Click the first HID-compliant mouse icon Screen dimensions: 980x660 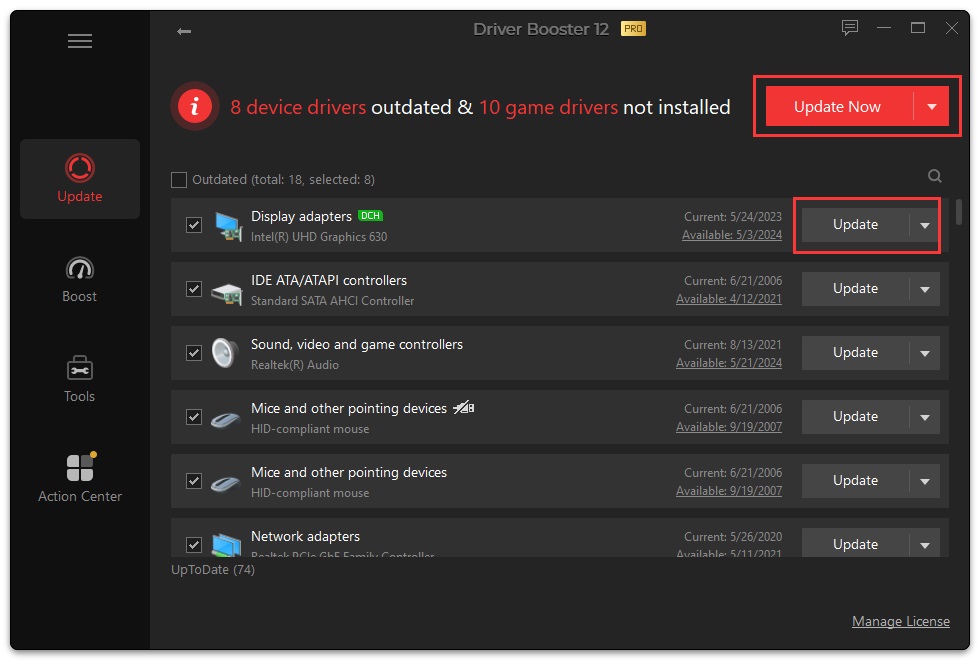pyautogui.click(x=225, y=420)
